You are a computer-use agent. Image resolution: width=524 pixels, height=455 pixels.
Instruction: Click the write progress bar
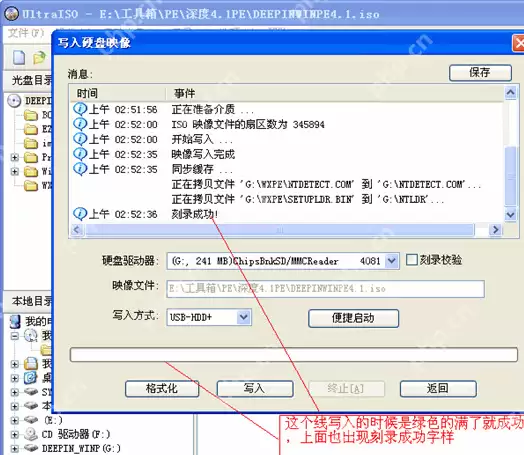[x=294, y=354]
